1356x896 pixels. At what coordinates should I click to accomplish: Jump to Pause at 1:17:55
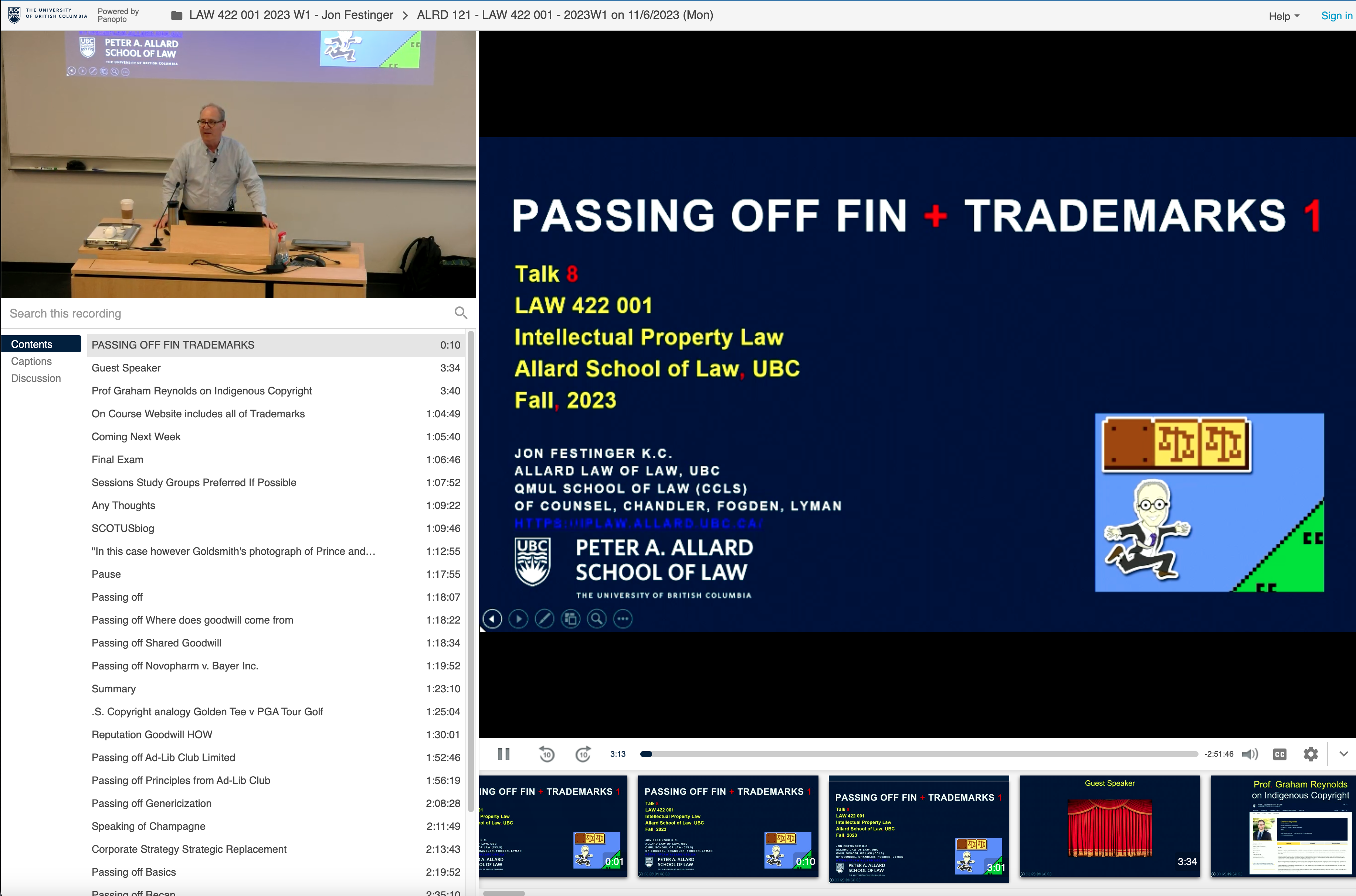tap(276, 574)
